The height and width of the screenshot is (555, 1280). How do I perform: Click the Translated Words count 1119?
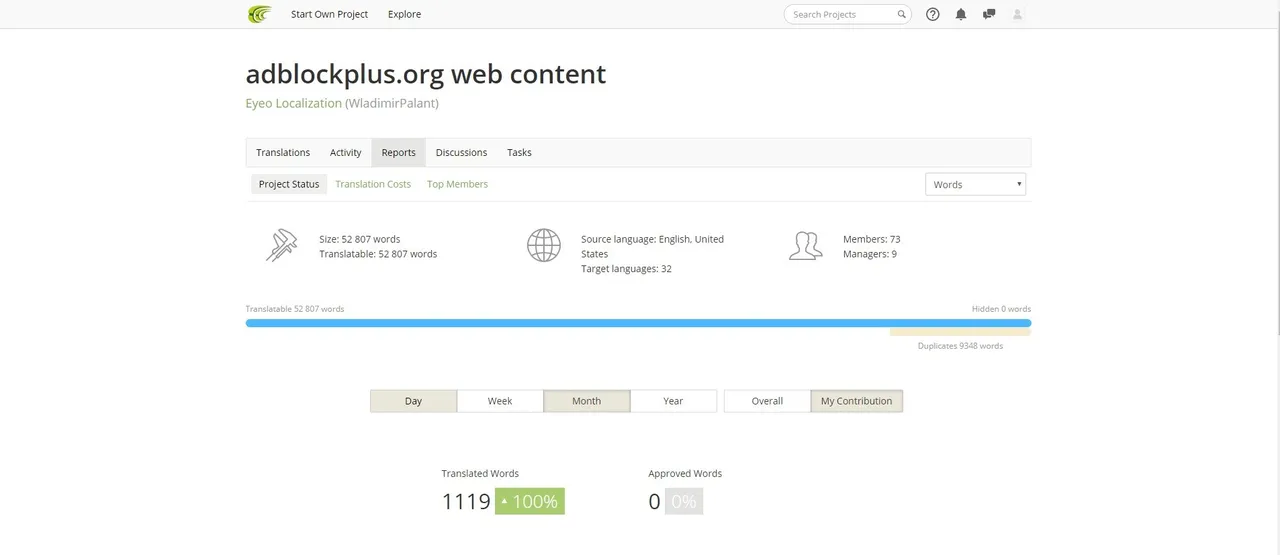click(x=466, y=501)
